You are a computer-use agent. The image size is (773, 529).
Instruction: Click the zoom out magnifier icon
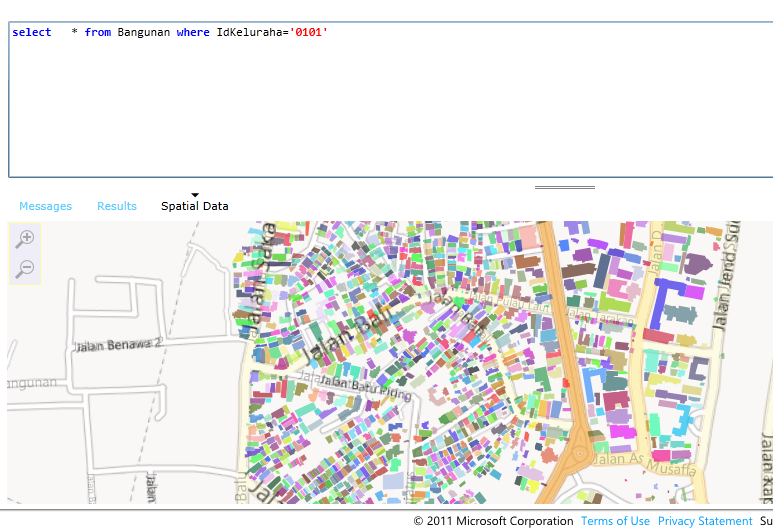point(25,268)
